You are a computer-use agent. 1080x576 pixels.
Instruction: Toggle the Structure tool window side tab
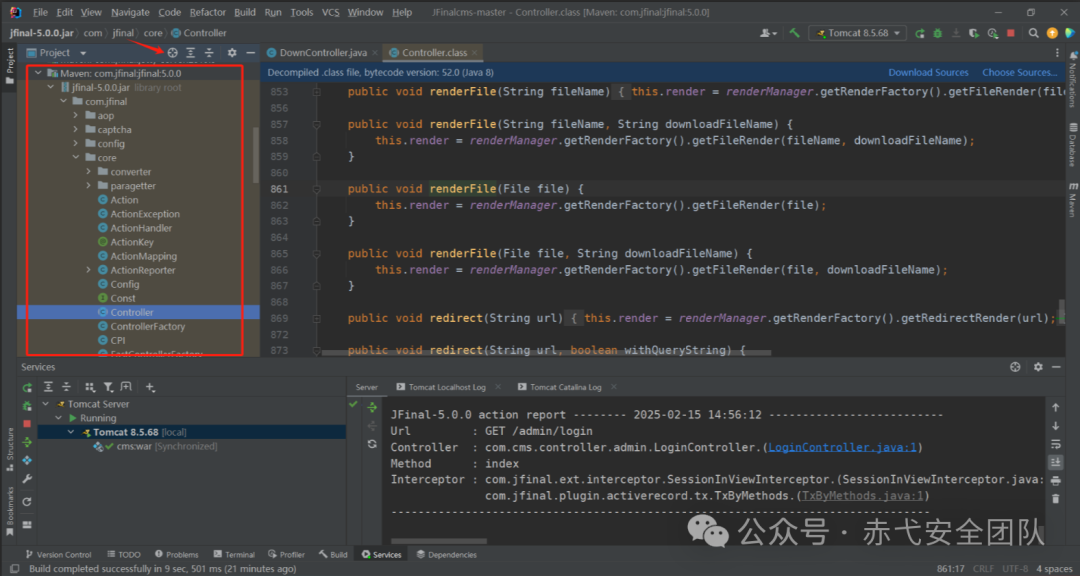(x=9, y=449)
